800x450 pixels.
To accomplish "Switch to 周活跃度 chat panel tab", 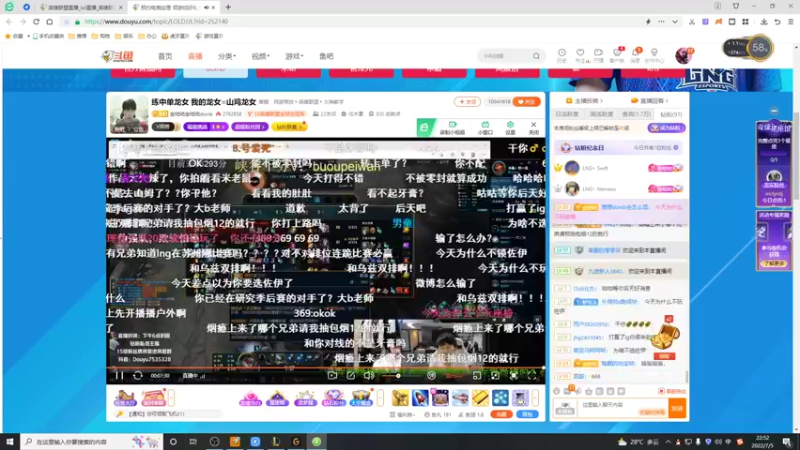I will [601, 114].
